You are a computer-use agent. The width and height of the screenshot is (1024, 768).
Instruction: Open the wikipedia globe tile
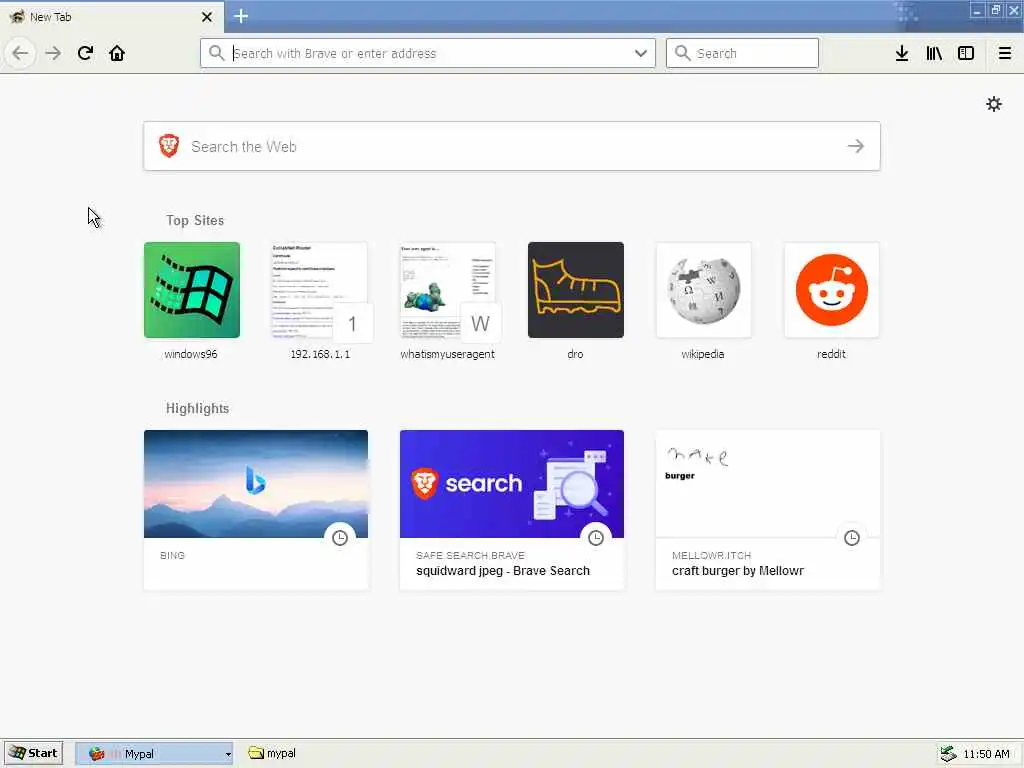click(704, 290)
